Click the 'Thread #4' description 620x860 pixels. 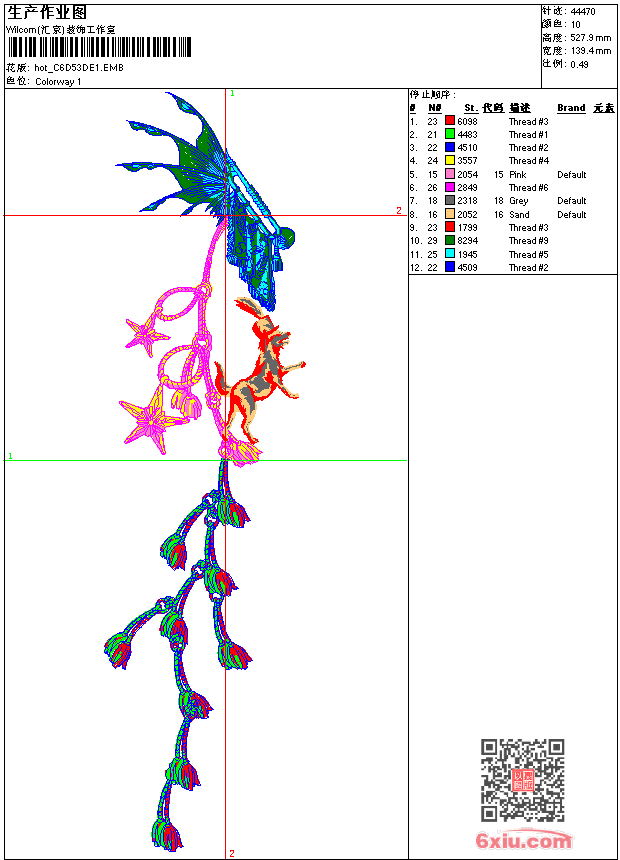coord(528,161)
